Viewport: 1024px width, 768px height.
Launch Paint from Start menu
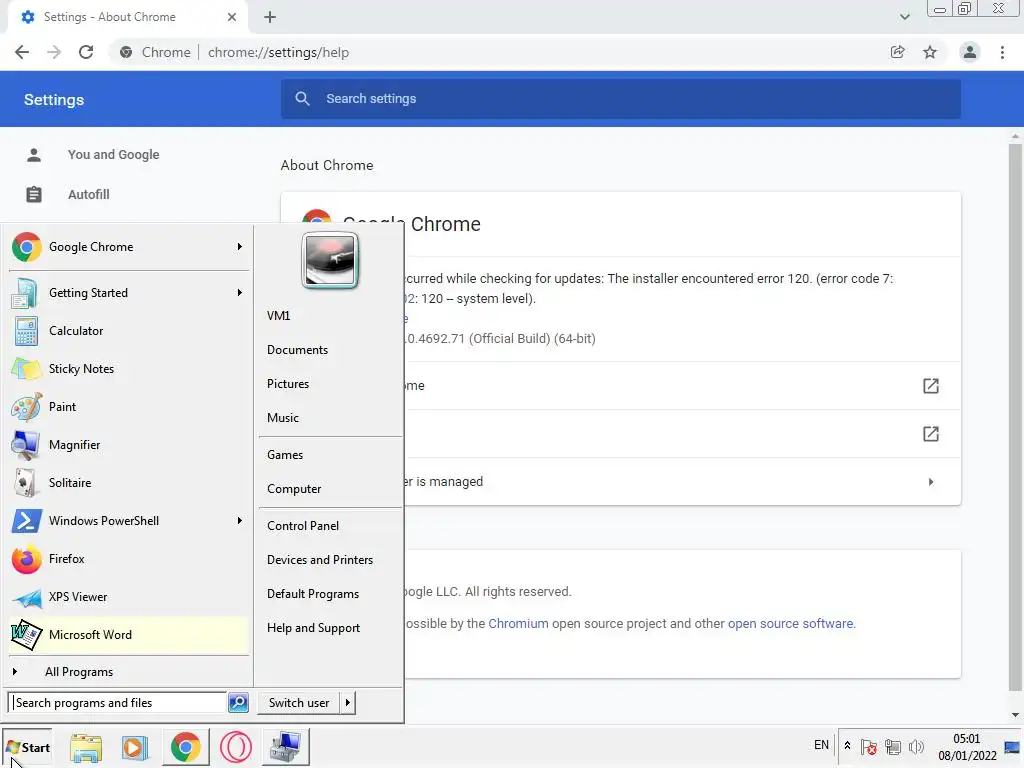point(129,407)
